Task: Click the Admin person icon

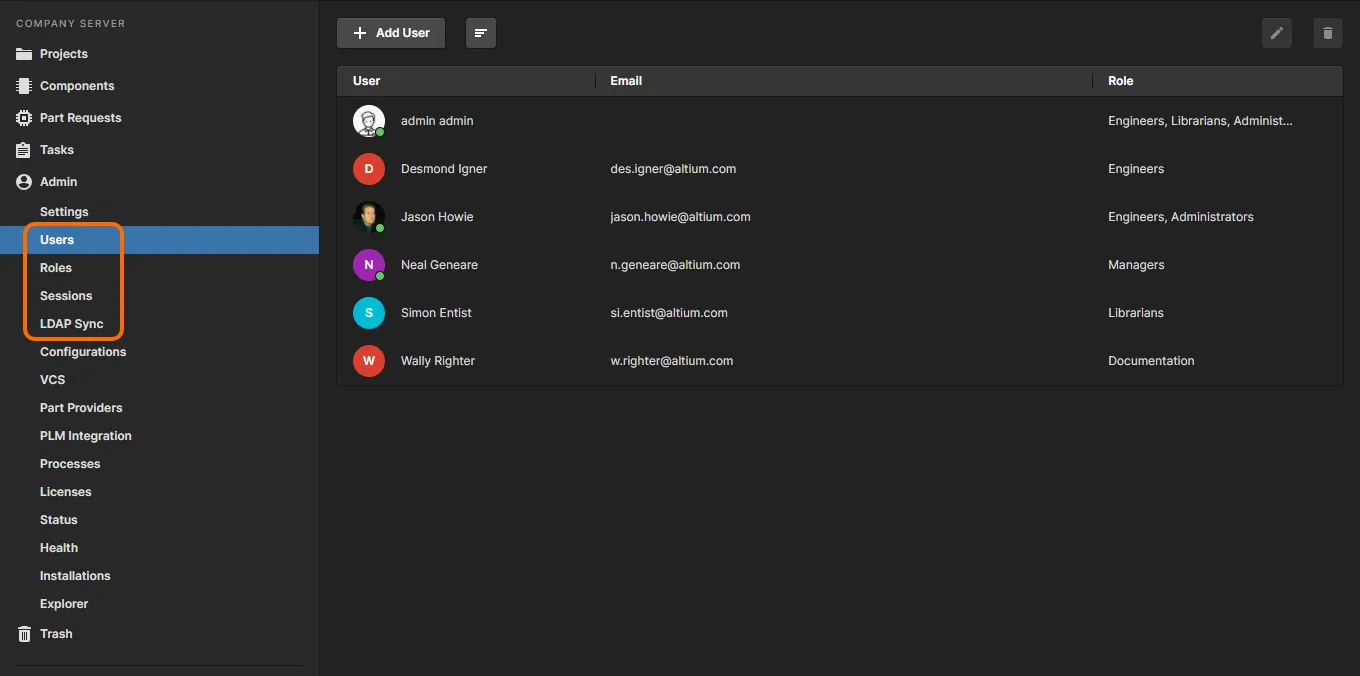Action: pos(24,182)
